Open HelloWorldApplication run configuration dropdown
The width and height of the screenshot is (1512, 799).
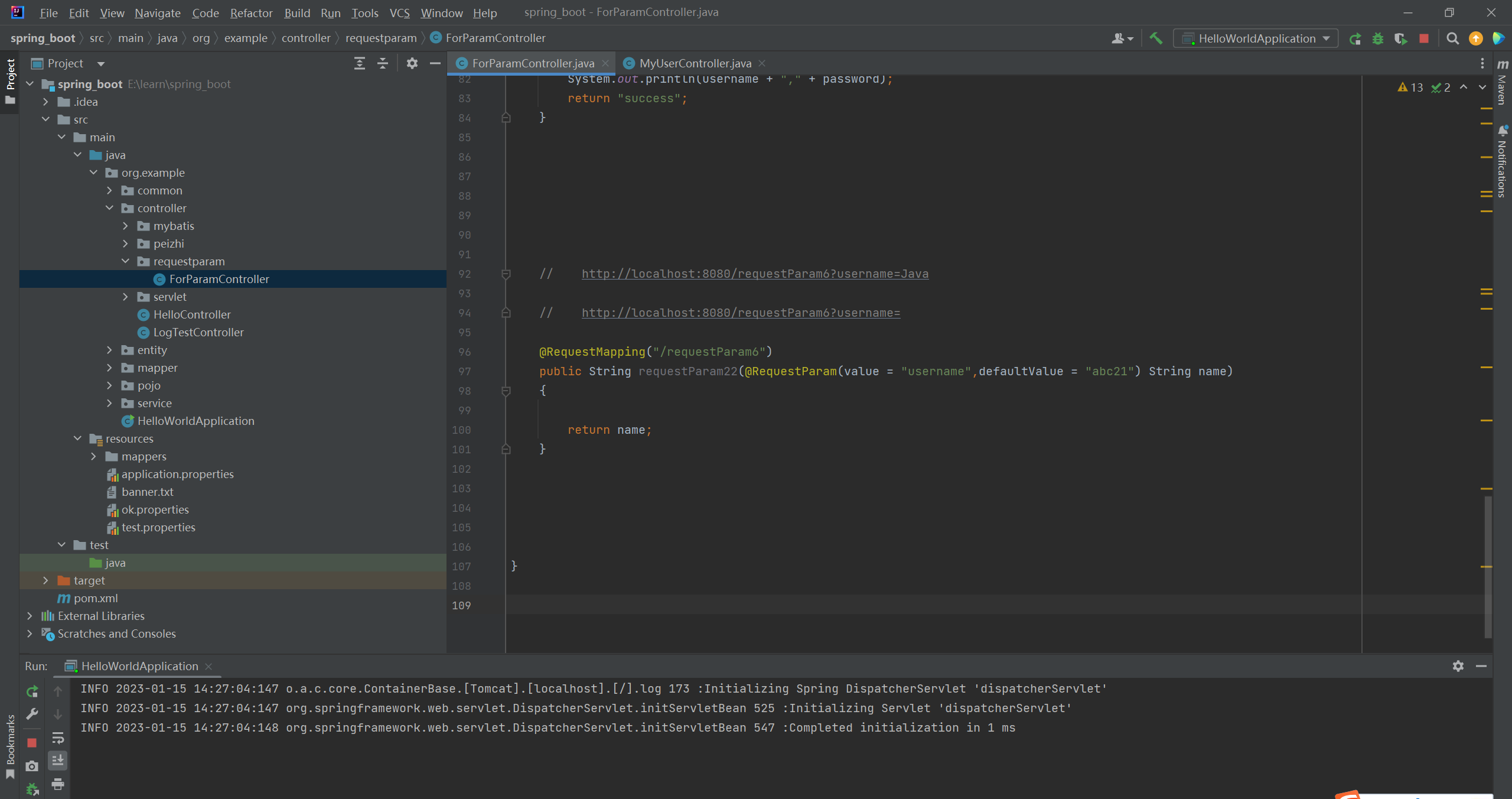click(x=1256, y=38)
